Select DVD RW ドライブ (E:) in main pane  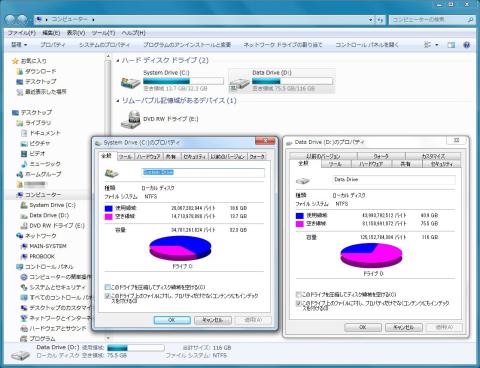(x=160, y=119)
